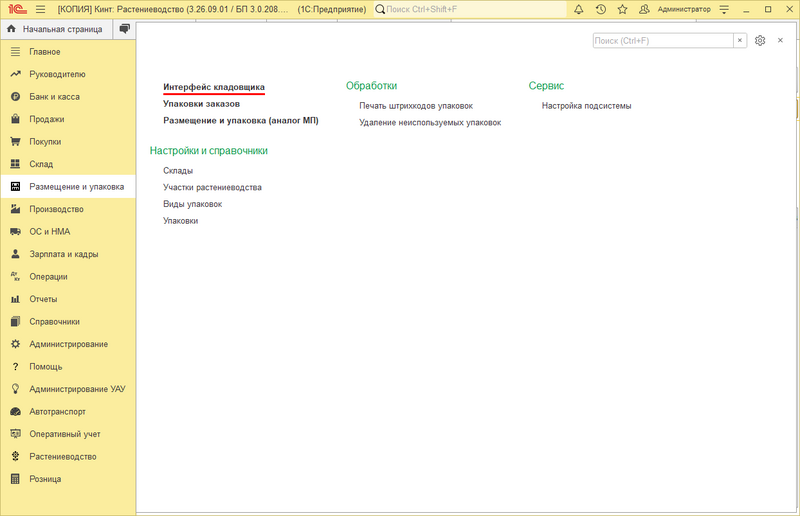Click the ОС и НМА truck icon
The image size is (800, 516).
click(15, 231)
